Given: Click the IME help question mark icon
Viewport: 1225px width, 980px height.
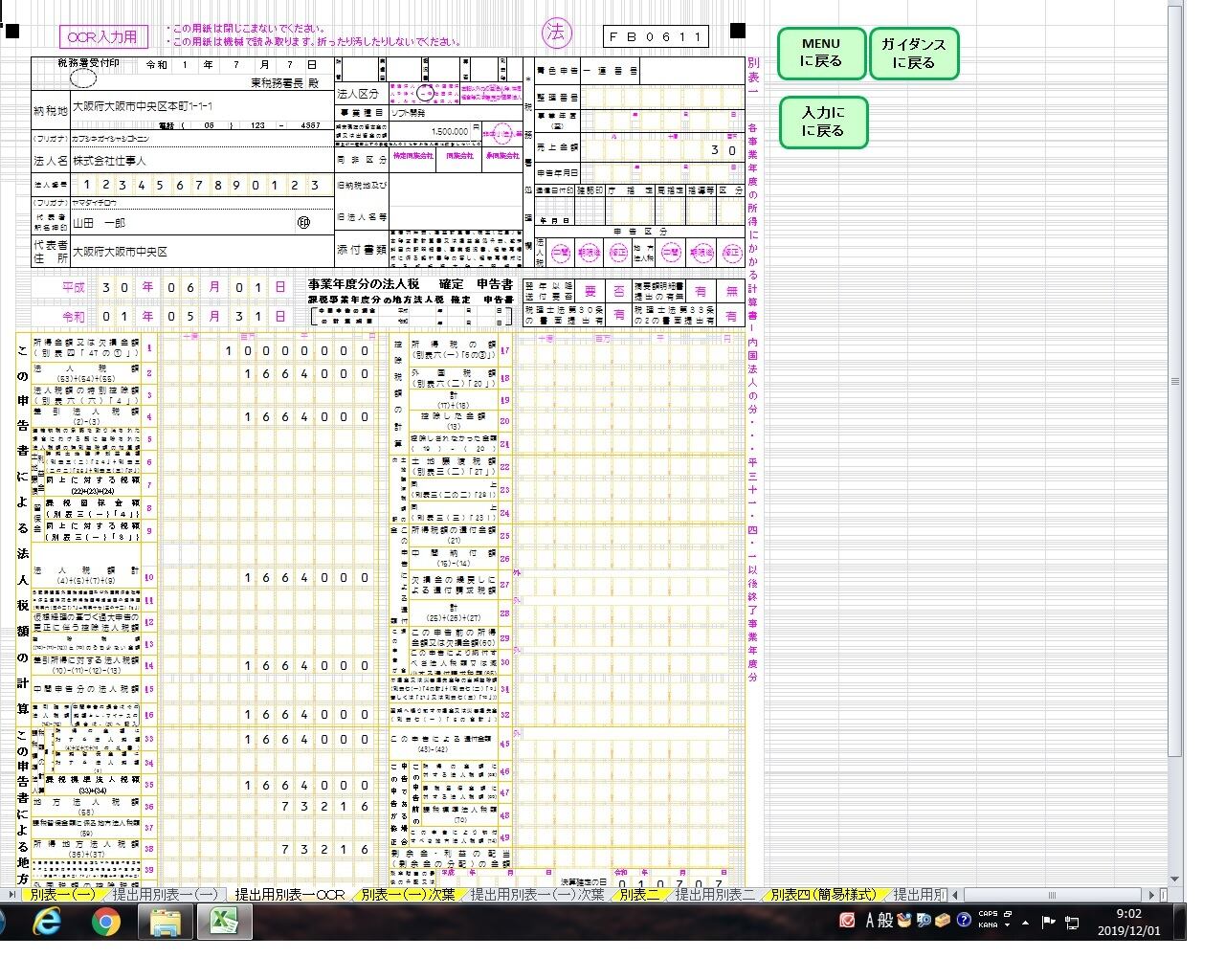Looking at the screenshot, I should 964,921.
